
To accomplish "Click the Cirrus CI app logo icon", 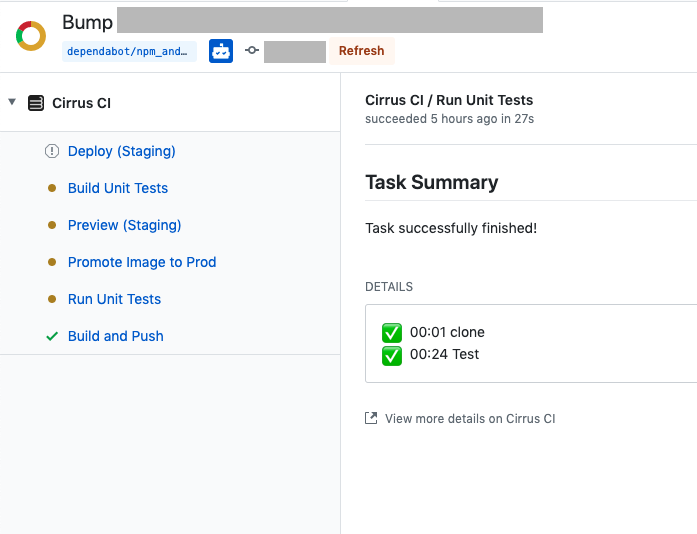I will (x=36, y=103).
